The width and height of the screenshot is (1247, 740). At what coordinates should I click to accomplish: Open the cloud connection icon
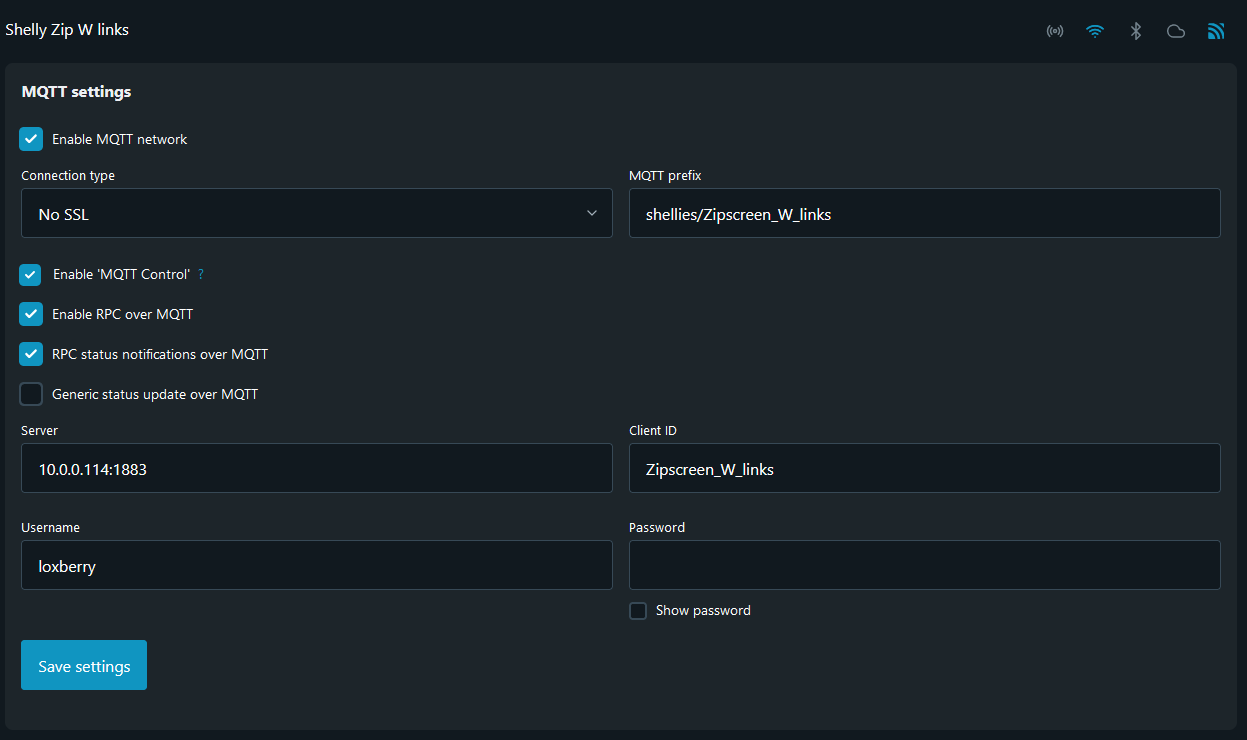(1176, 31)
